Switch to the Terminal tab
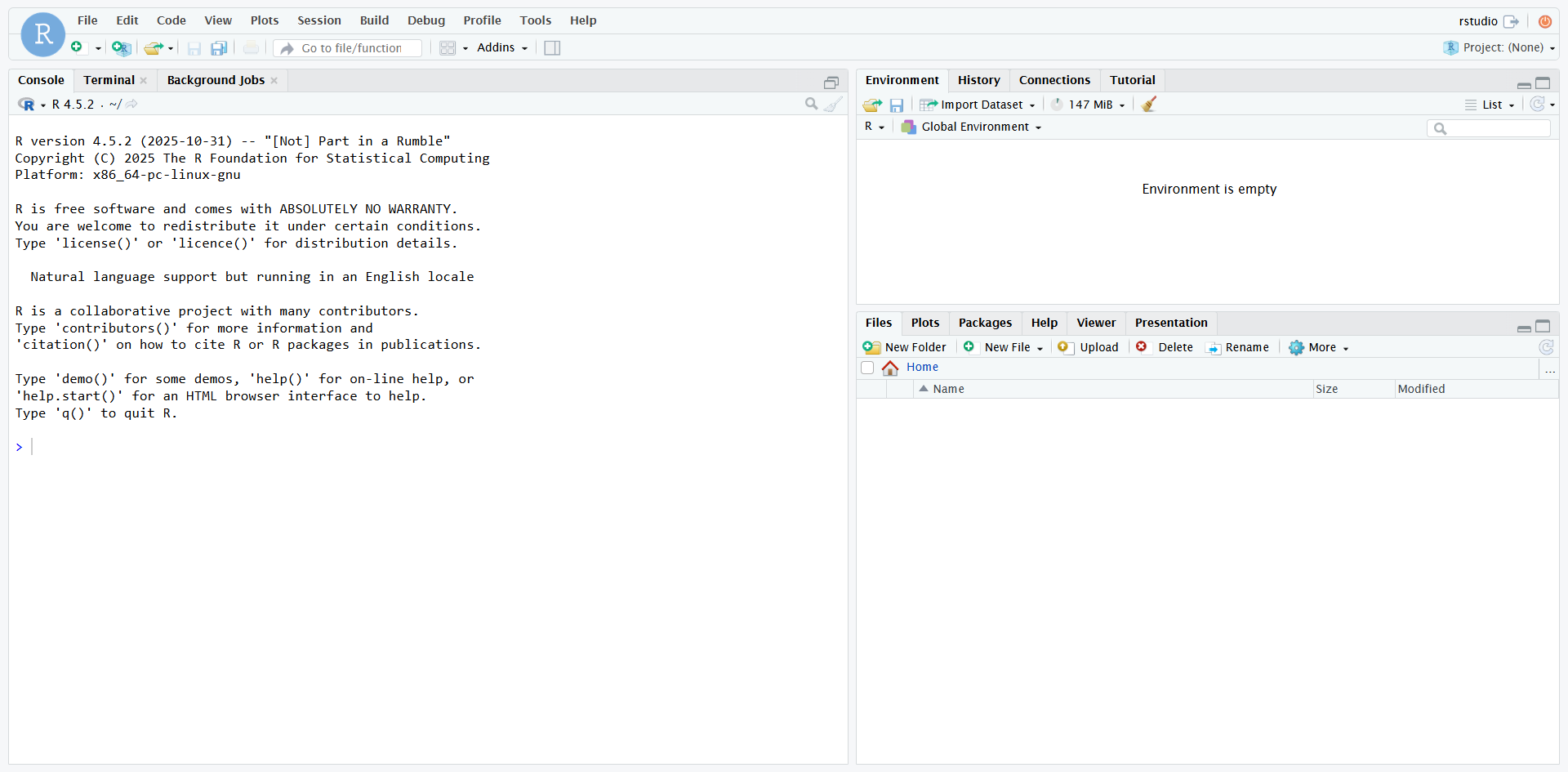Image resolution: width=1568 pixels, height=772 pixels. pos(109,80)
